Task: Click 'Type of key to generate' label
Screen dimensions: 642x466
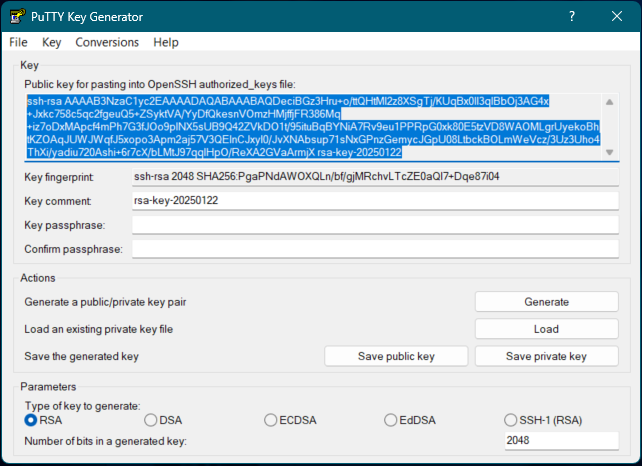Action: pos(83,406)
